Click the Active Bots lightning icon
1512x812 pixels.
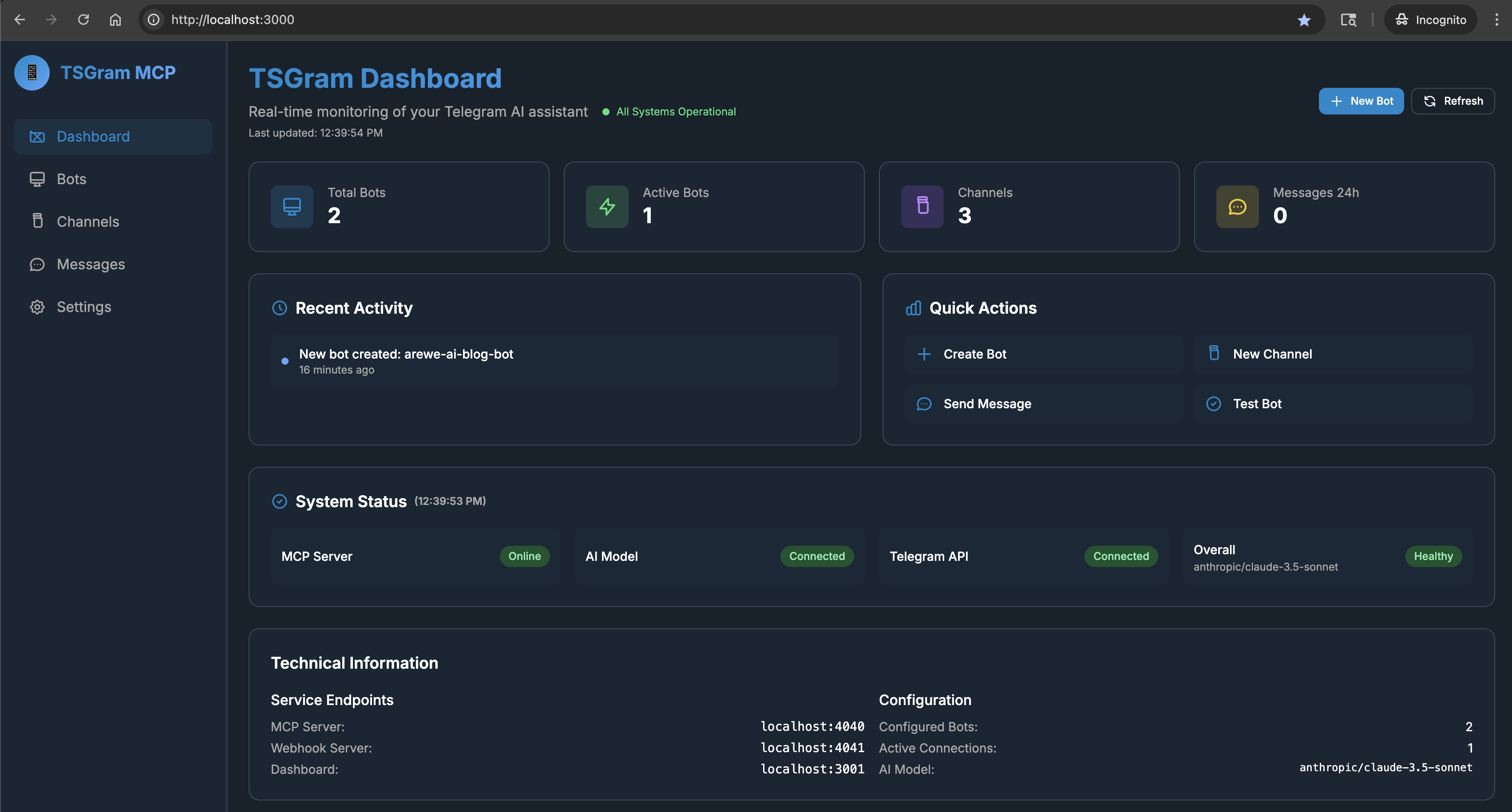[x=607, y=207]
